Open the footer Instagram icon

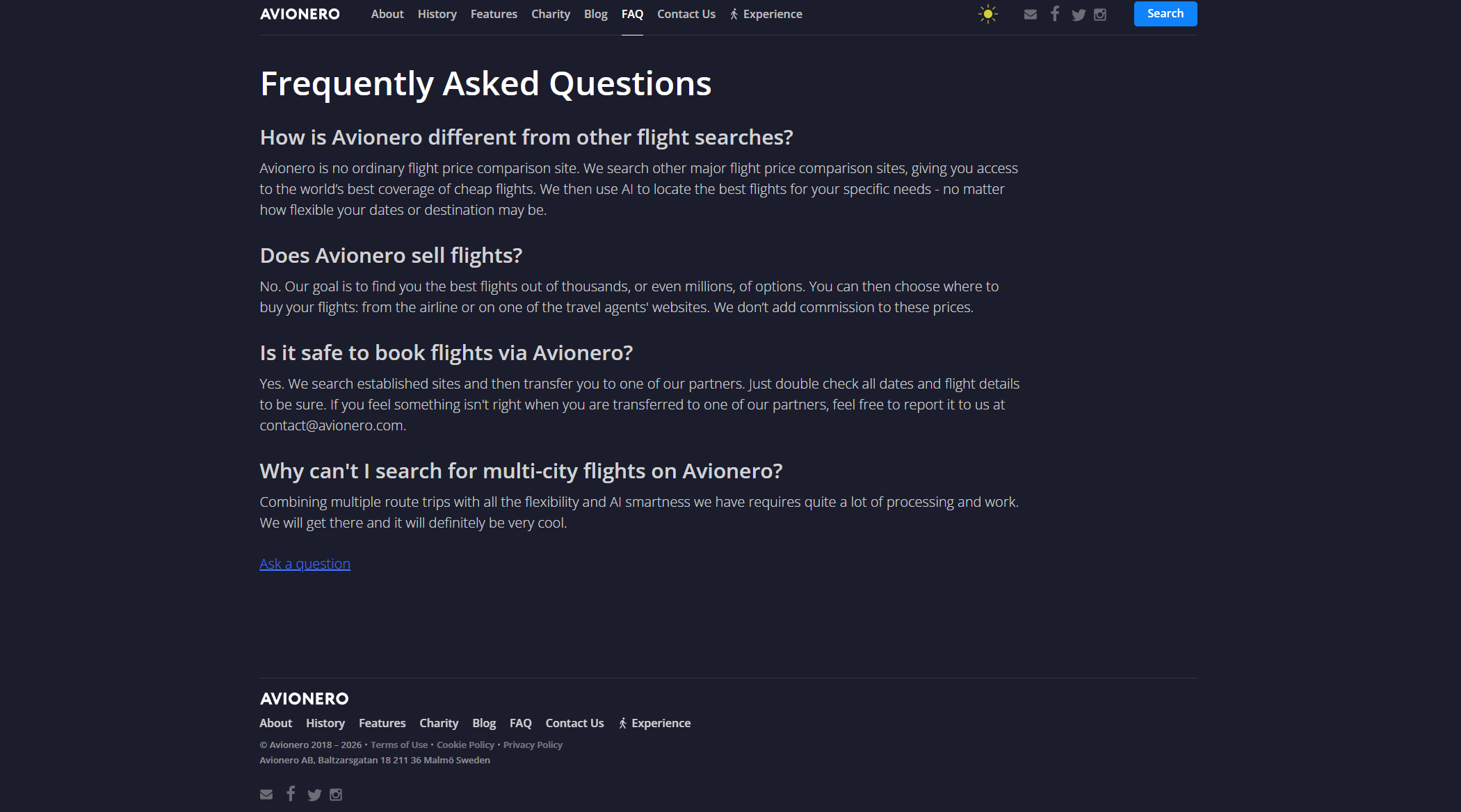[x=336, y=795]
